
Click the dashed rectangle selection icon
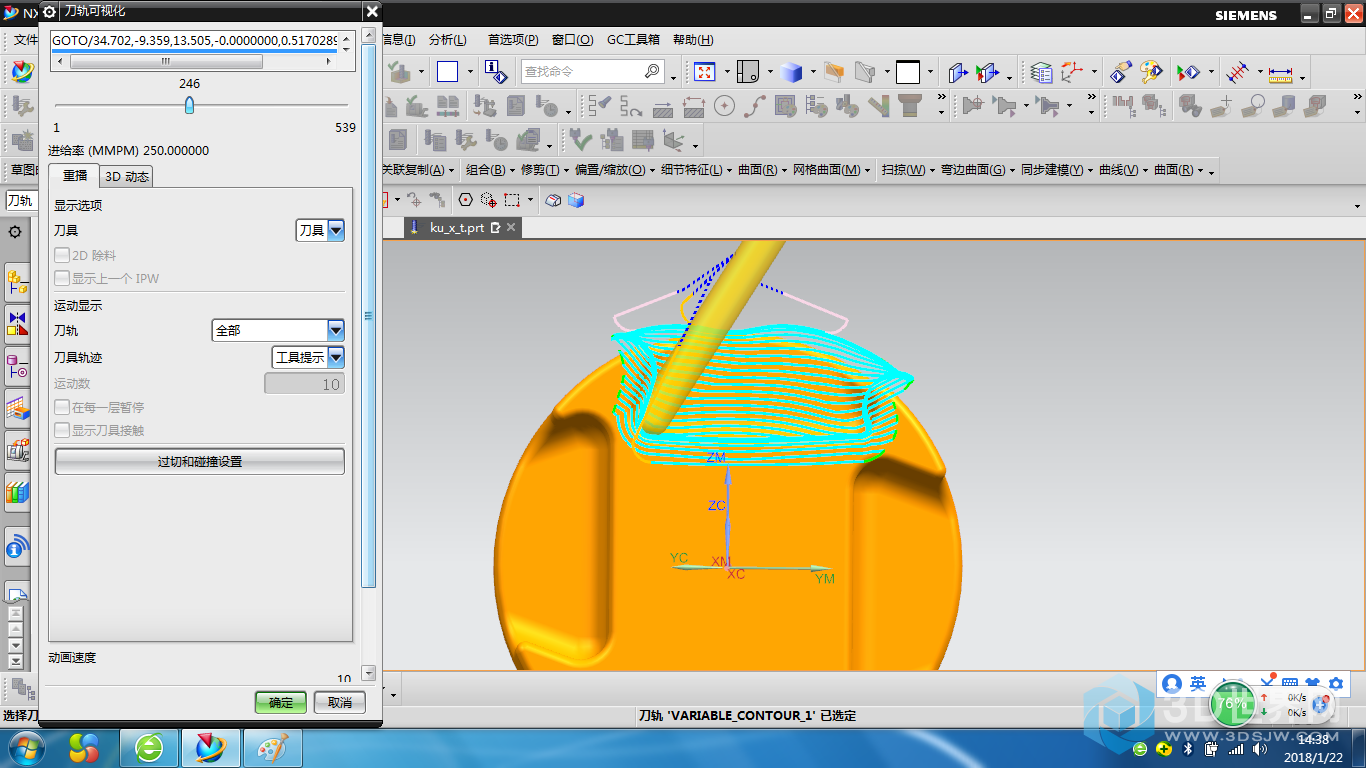pyautogui.click(x=512, y=200)
